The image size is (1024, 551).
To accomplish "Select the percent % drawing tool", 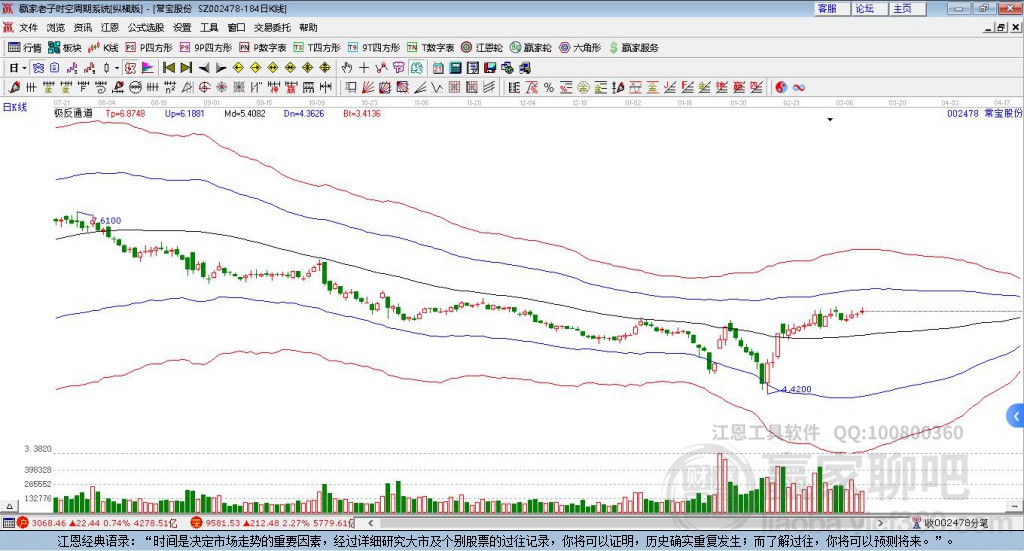I will click(549, 87).
